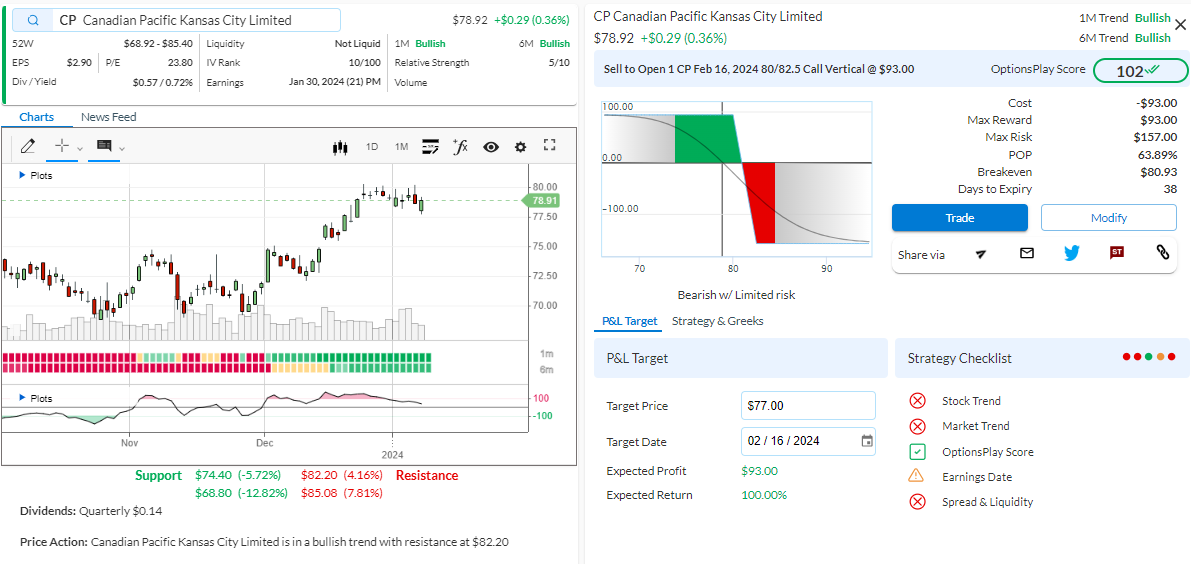
Task: Click the POP 63.89% value
Action: (1158, 155)
